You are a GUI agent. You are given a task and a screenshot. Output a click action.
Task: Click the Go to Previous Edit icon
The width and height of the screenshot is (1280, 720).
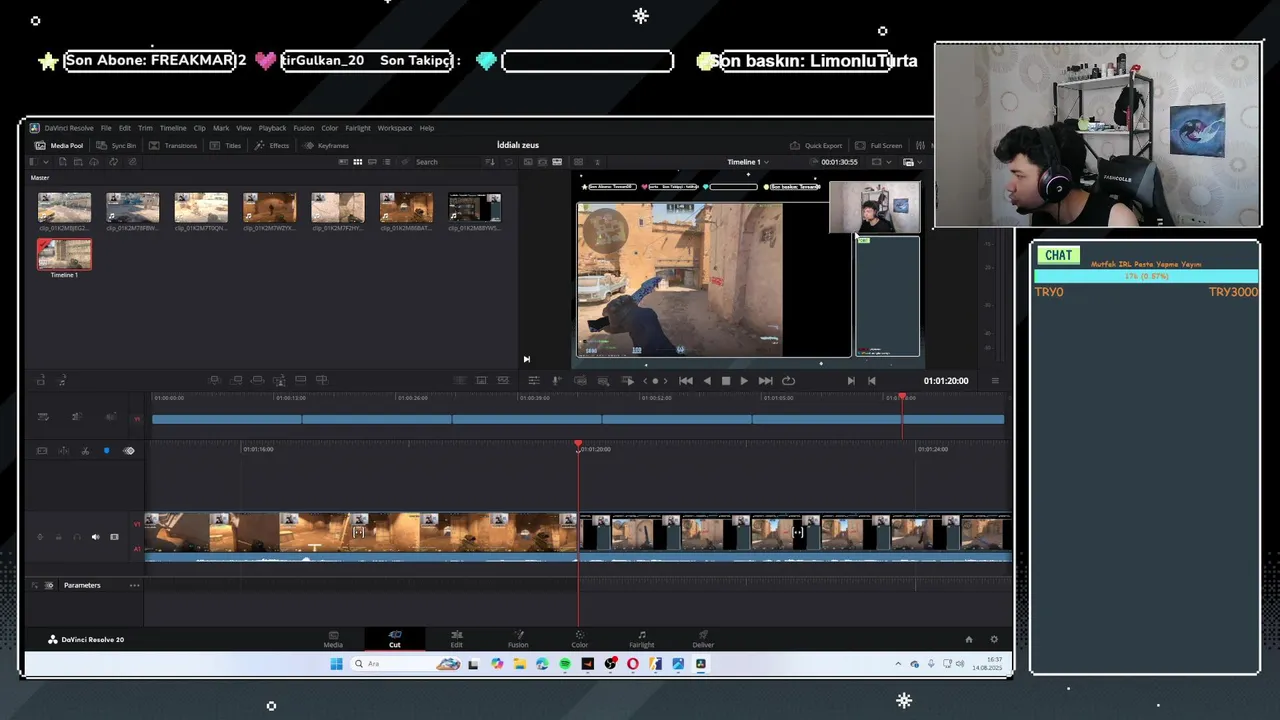871,381
